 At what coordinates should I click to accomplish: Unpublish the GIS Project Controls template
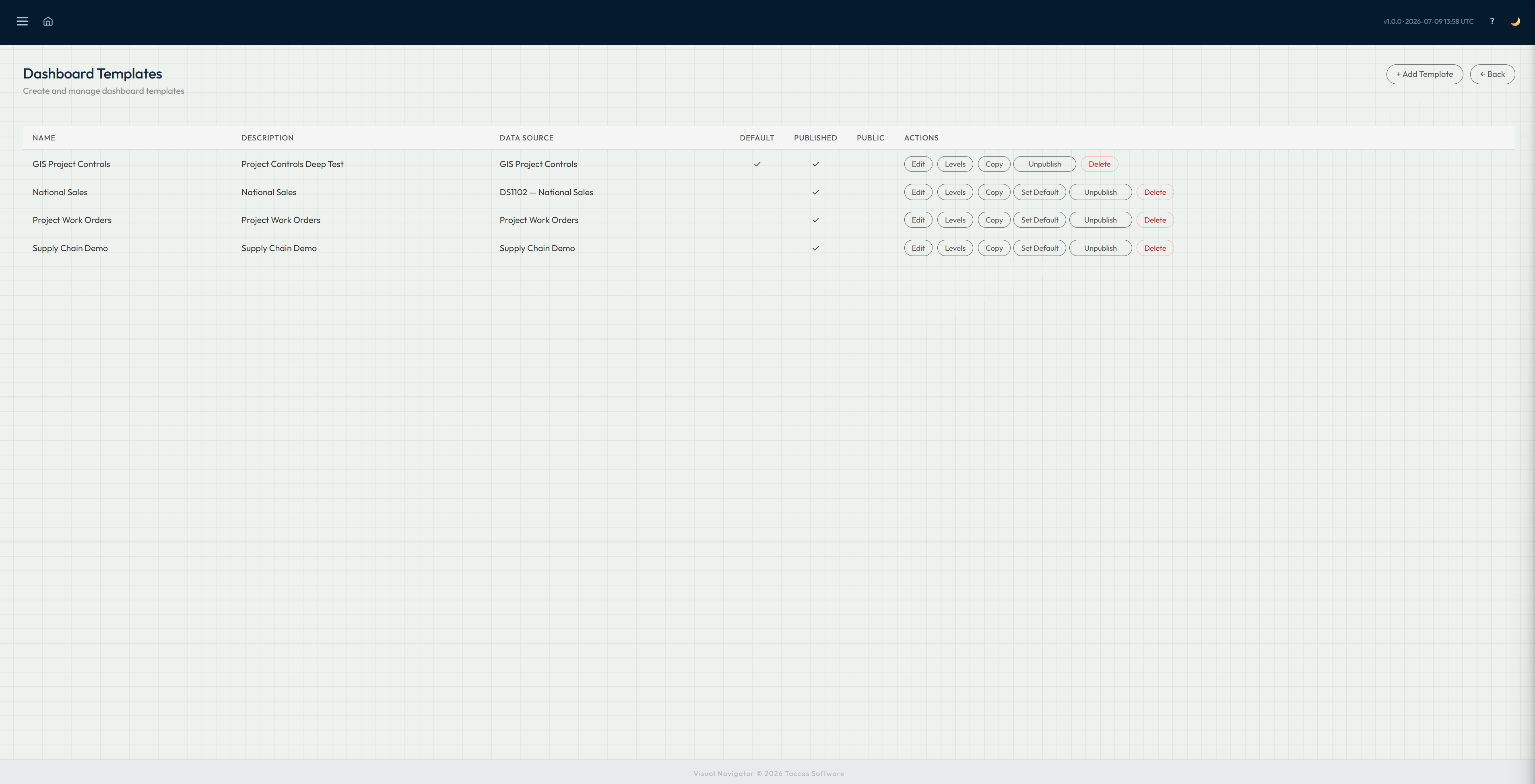click(x=1044, y=165)
